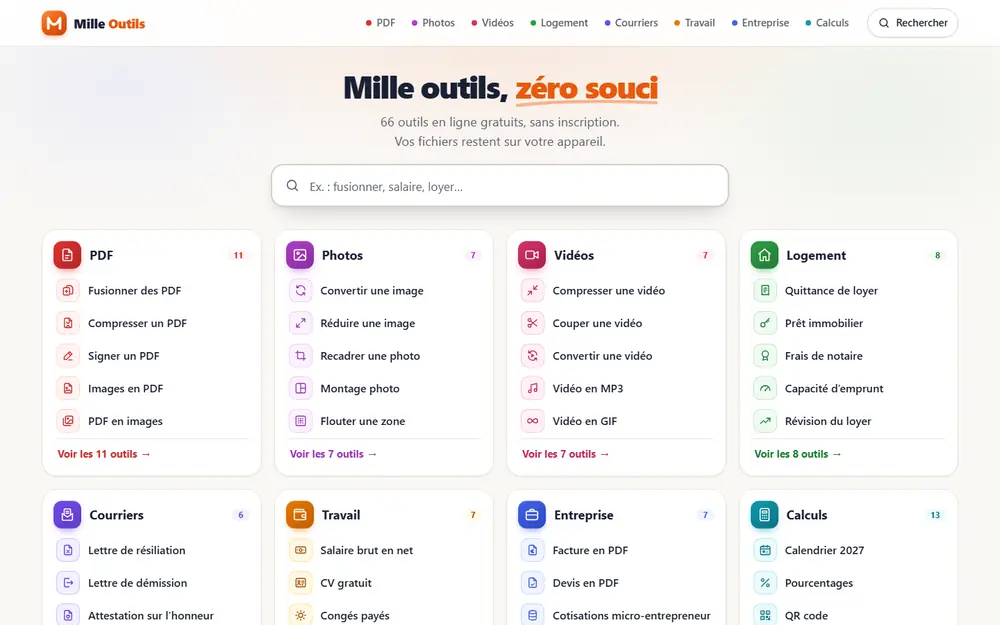The width and height of the screenshot is (1000, 625).
Task: Click the Vidéos category camera icon
Action: click(532, 255)
